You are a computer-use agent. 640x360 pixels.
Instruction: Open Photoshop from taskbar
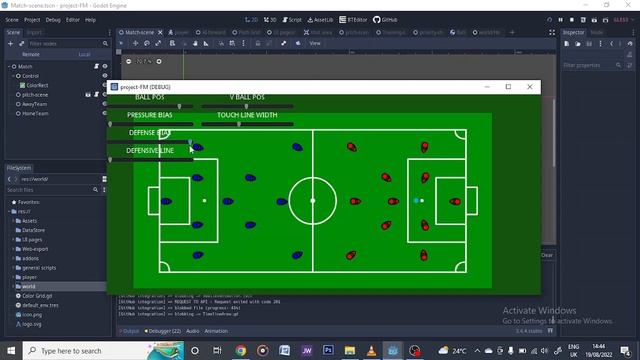click(328, 351)
